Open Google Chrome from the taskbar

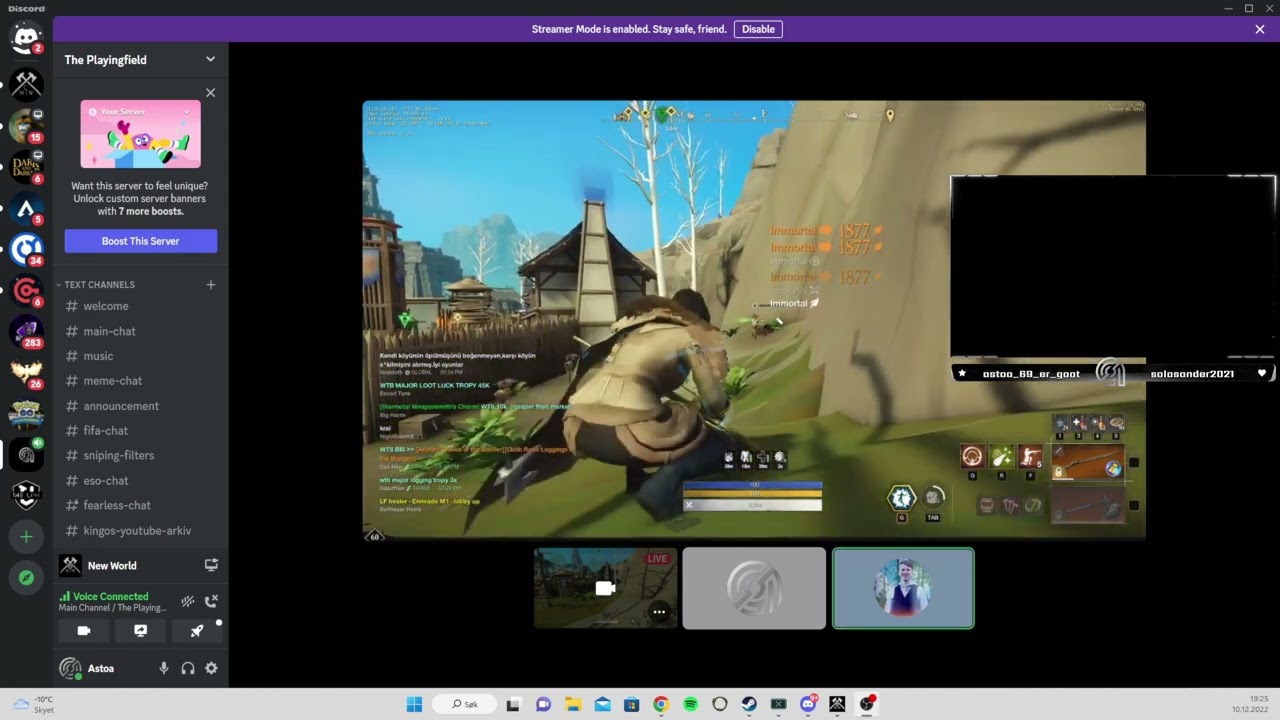(661, 704)
